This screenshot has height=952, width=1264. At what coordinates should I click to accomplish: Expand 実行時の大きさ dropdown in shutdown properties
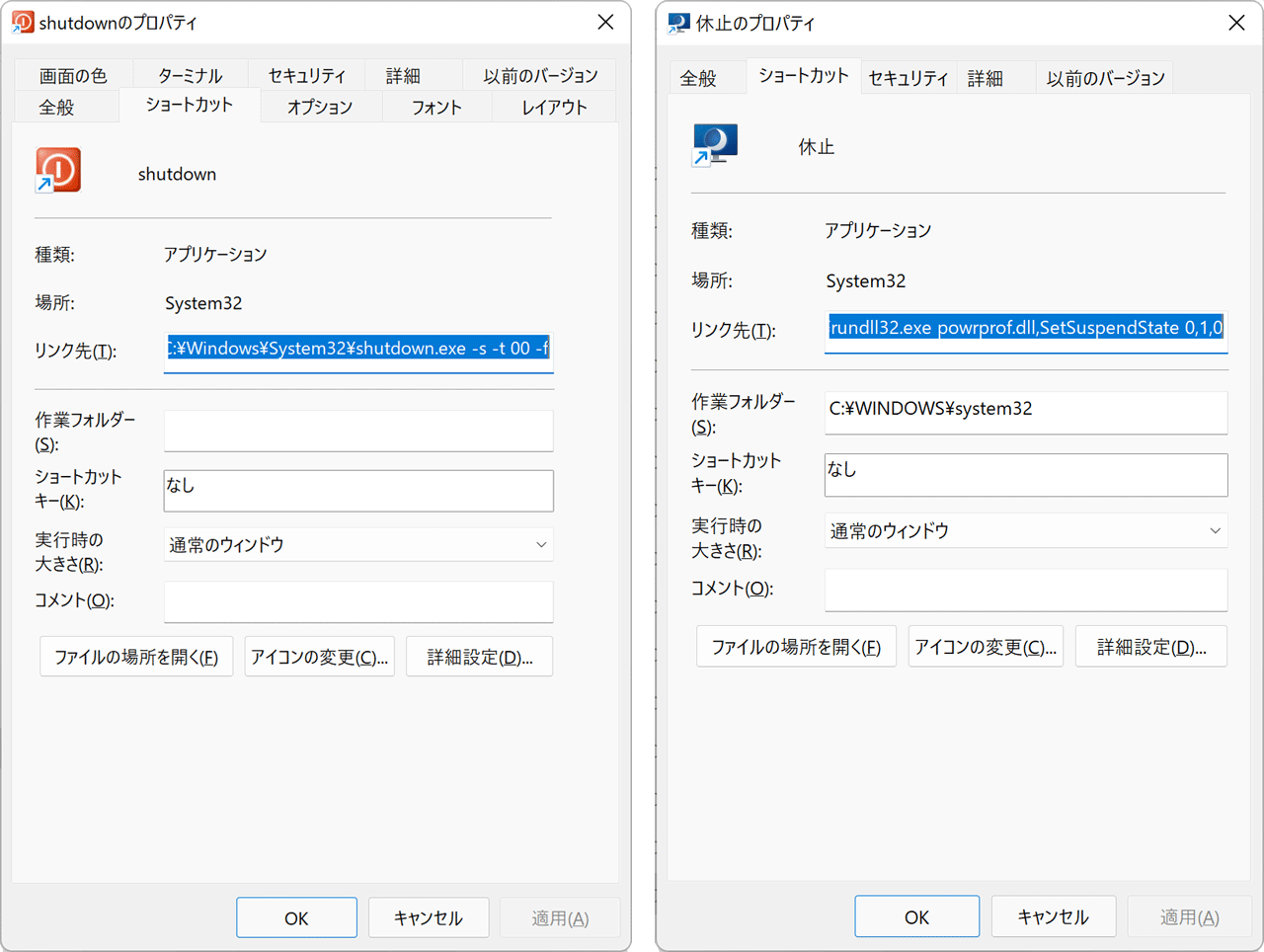pyautogui.click(x=358, y=544)
